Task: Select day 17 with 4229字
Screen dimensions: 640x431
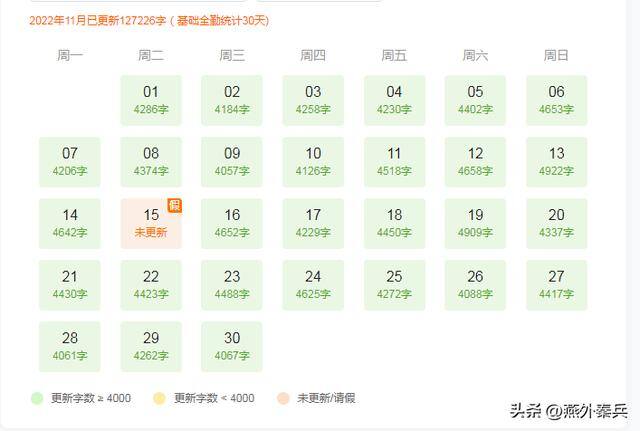Action: 313,224
